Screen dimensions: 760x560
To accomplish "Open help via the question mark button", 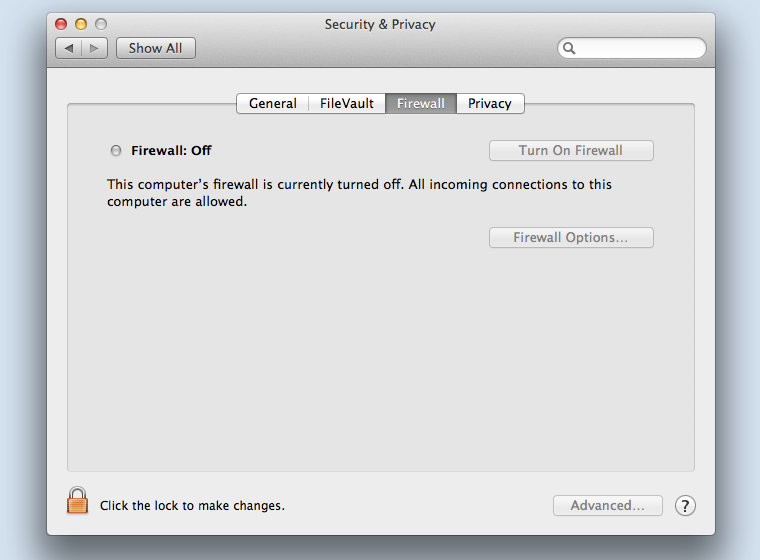I will click(x=685, y=506).
